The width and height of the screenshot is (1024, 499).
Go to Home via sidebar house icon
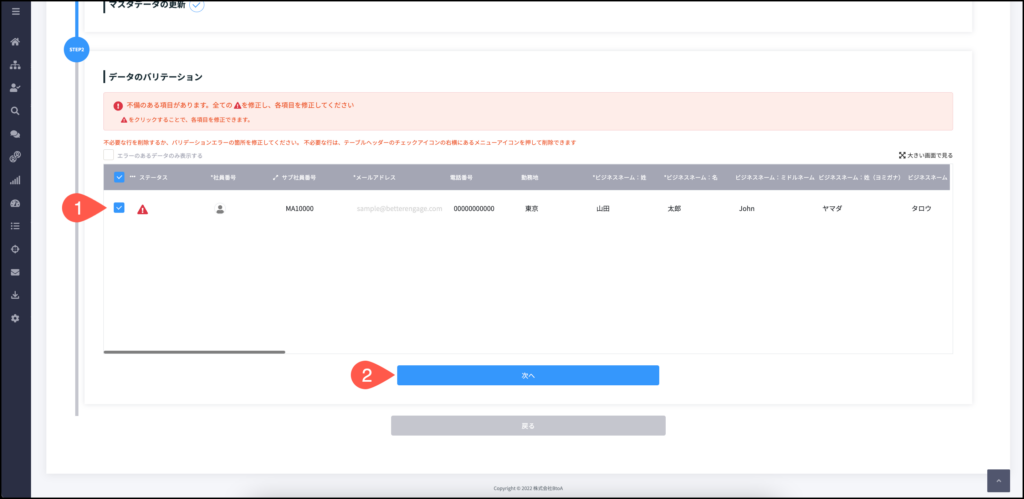coord(16,42)
